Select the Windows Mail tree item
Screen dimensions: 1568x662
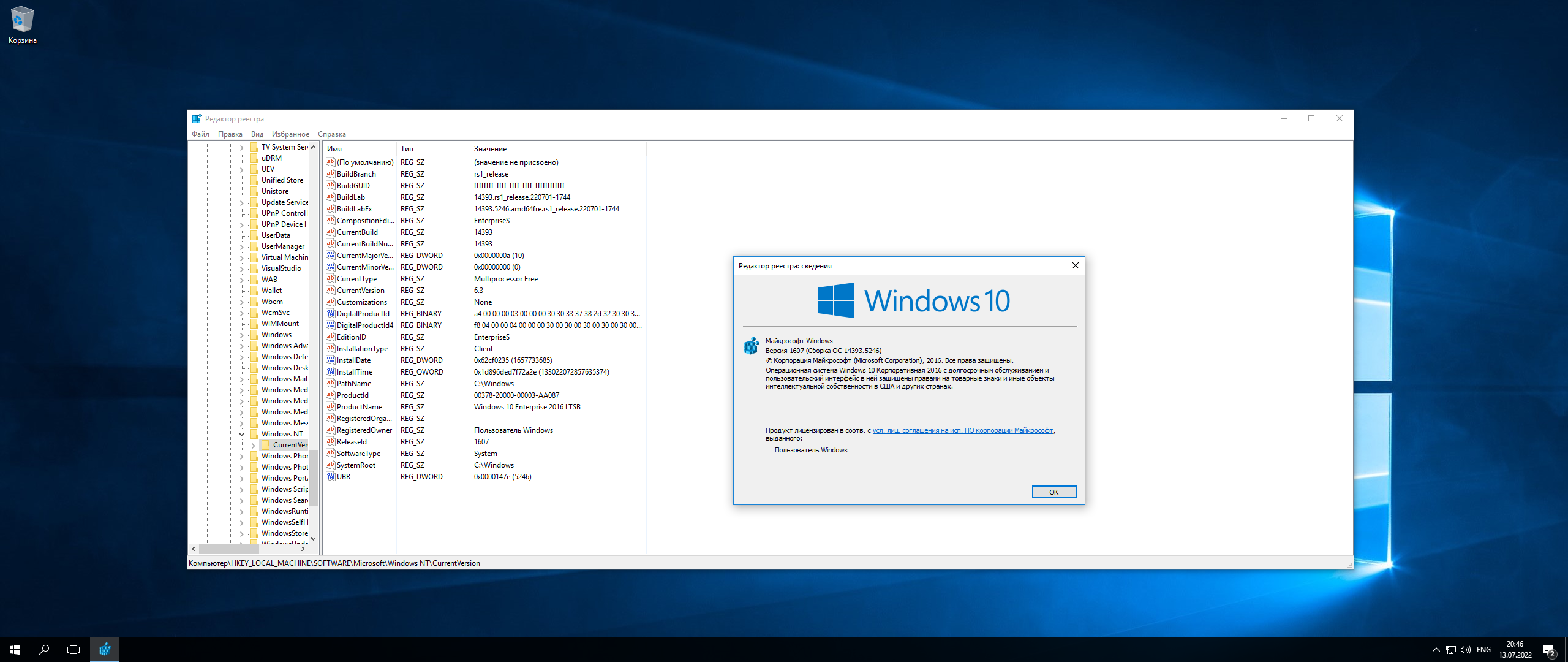(284, 379)
